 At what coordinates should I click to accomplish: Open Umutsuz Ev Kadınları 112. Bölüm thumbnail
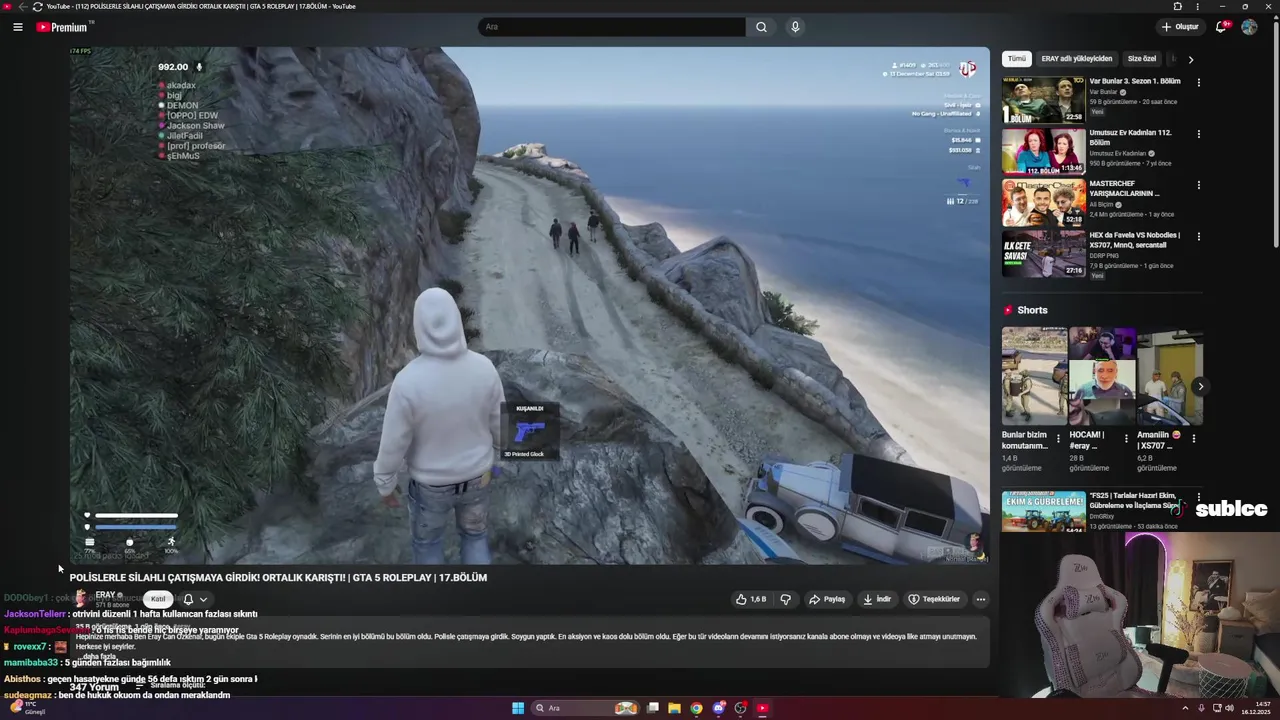coord(1043,151)
